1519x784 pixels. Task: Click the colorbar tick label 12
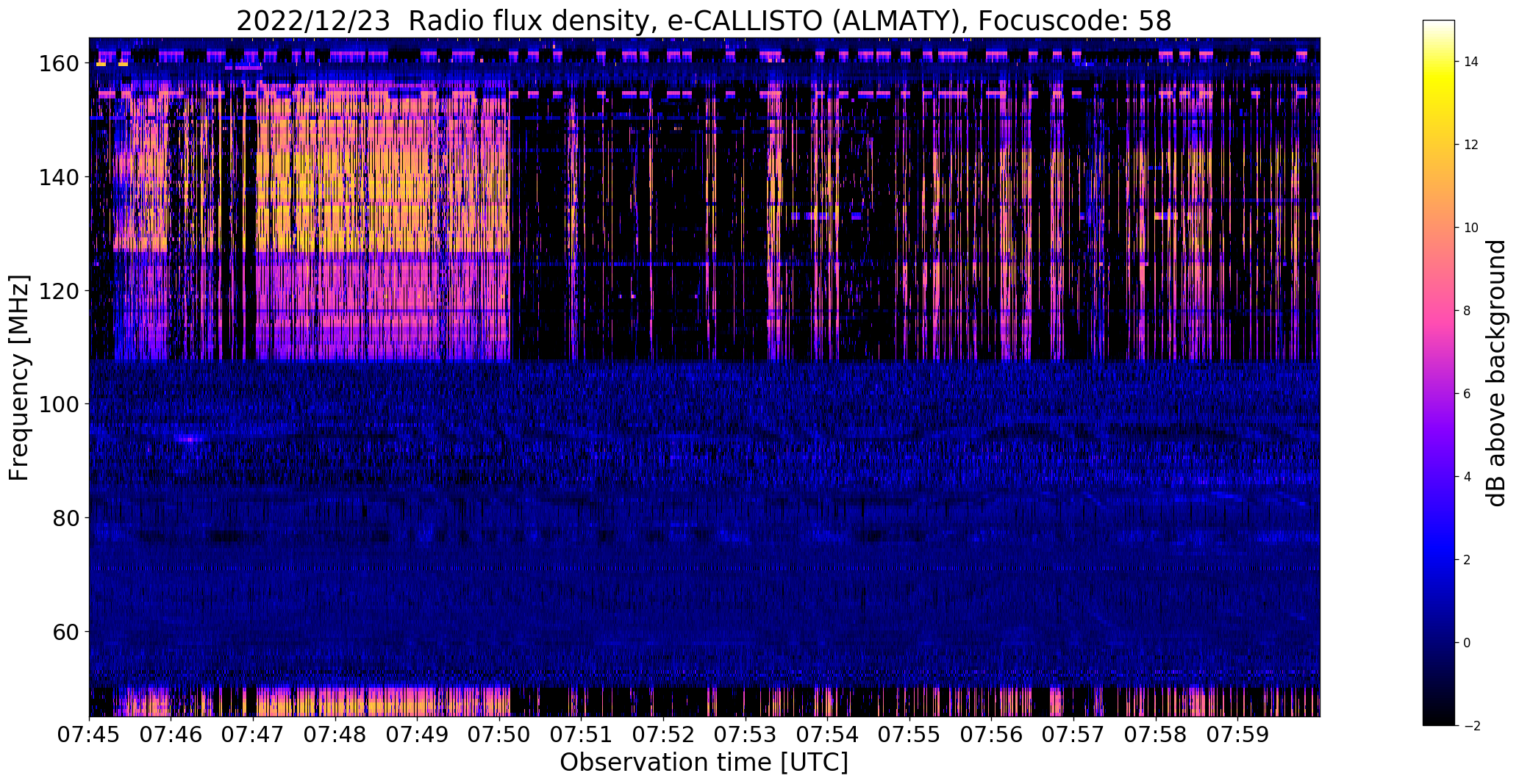pyautogui.click(x=1471, y=145)
